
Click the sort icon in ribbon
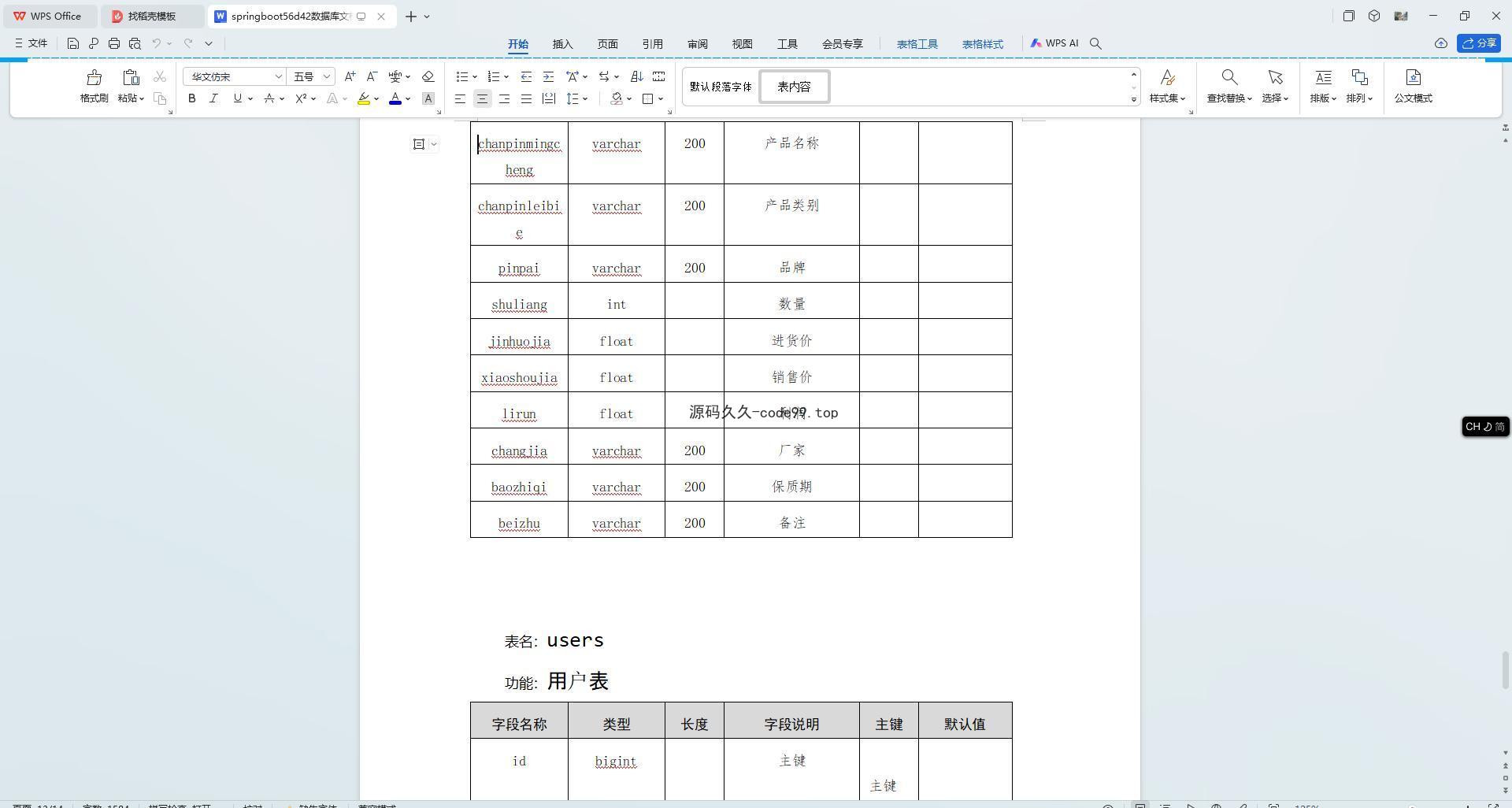[637, 76]
